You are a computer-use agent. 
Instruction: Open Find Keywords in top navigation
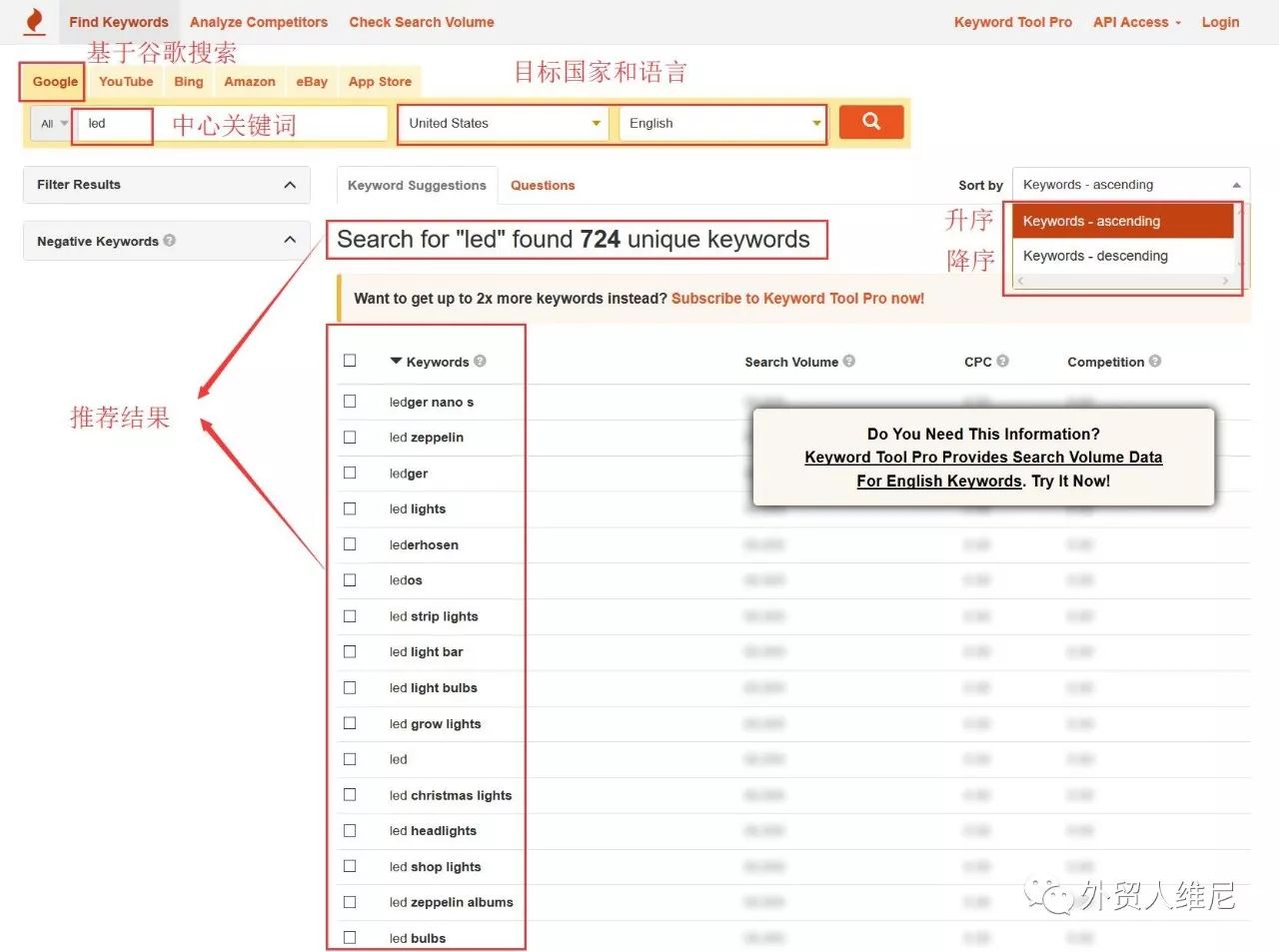(x=119, y=22)
